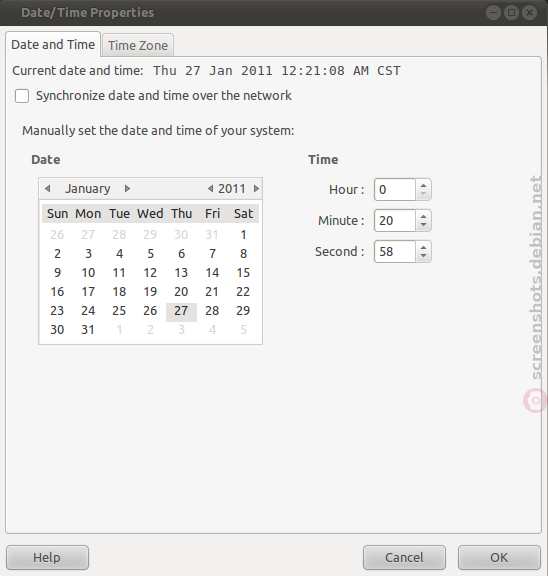Open Help for date properties
Image resolution: width=548 pixels, height=576 pixels.
pos(47,558)
